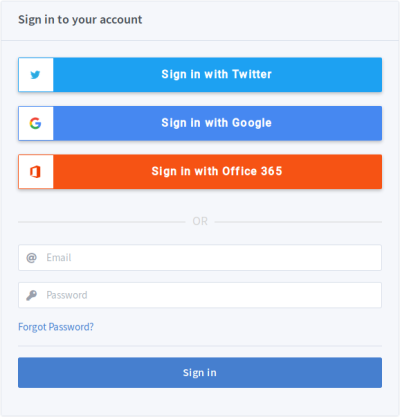Click the 'Sign in to your account' heading
This screenshot has width=400, height=417.
pos(80,20)
